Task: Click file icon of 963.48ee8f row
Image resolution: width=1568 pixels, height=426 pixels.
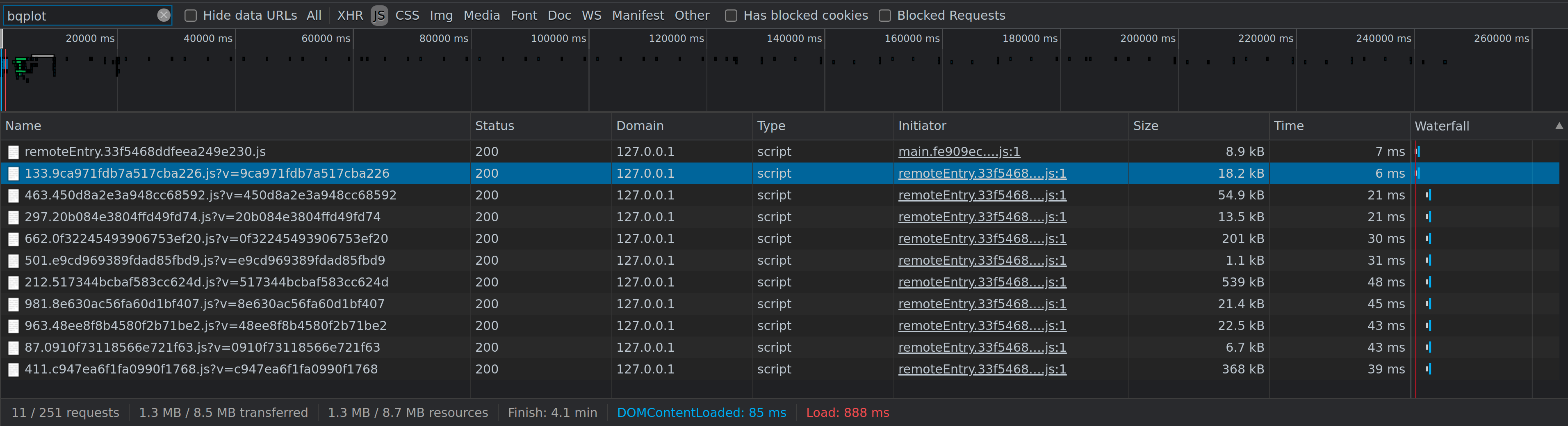Action: (x=14, y=326)
